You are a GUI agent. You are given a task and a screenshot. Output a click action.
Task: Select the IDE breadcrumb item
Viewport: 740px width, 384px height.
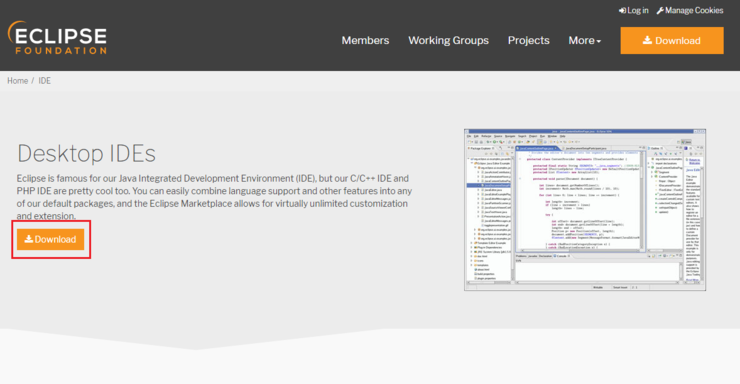pyautogui.click(x=44, y=81)
